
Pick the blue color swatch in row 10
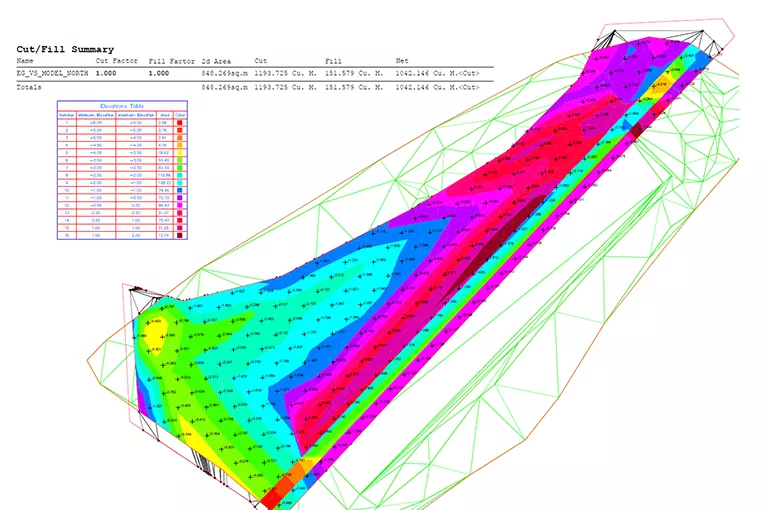coord(180,192)
